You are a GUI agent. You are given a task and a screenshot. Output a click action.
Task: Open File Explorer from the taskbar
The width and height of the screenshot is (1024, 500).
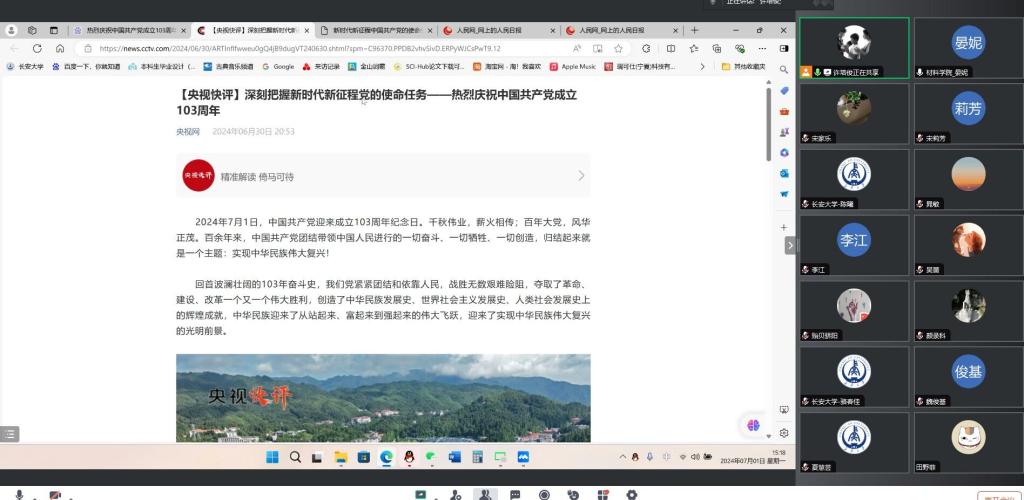tap(341, 457)
